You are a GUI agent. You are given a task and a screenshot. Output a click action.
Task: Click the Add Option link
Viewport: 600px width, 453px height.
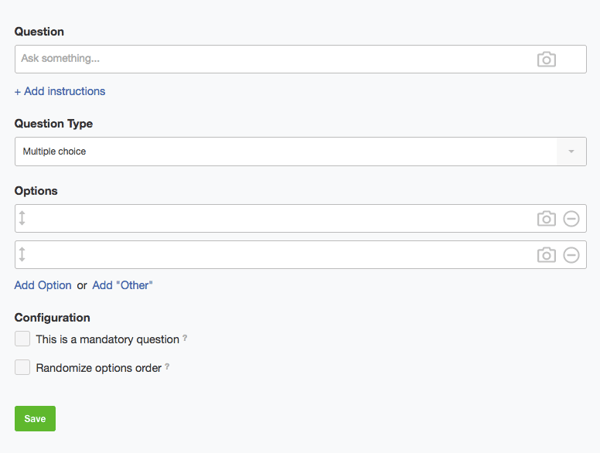(x=43, y=285)
